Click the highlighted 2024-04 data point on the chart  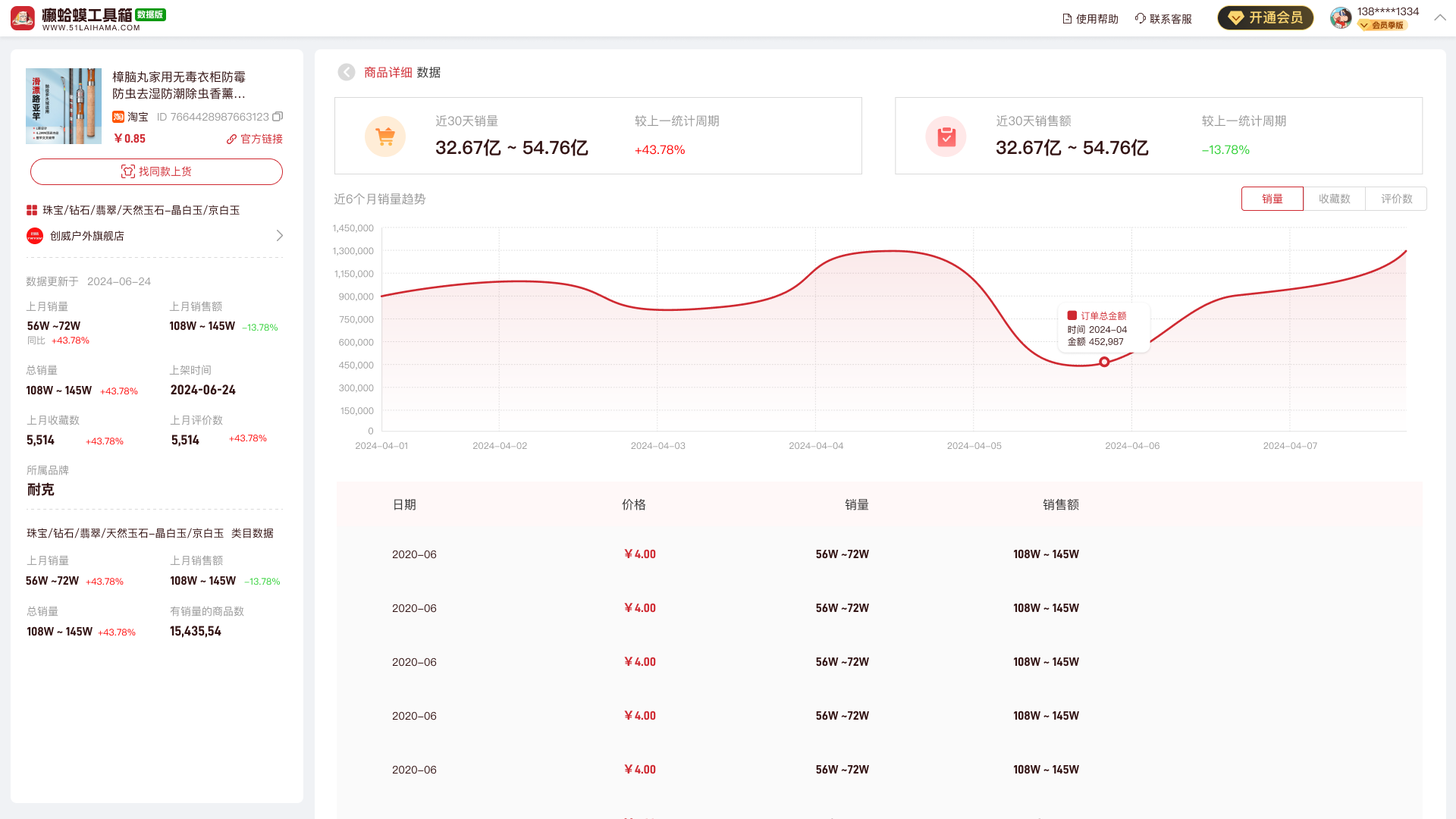coord(1105,362)
